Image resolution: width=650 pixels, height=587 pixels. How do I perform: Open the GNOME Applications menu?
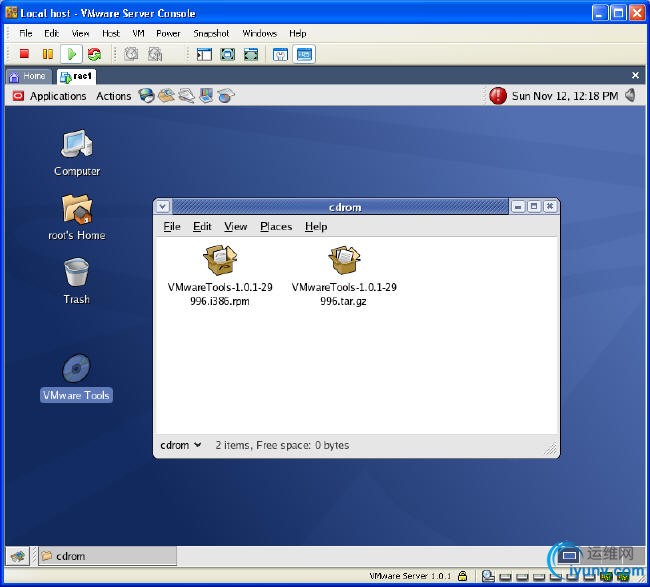click(50, 96)
